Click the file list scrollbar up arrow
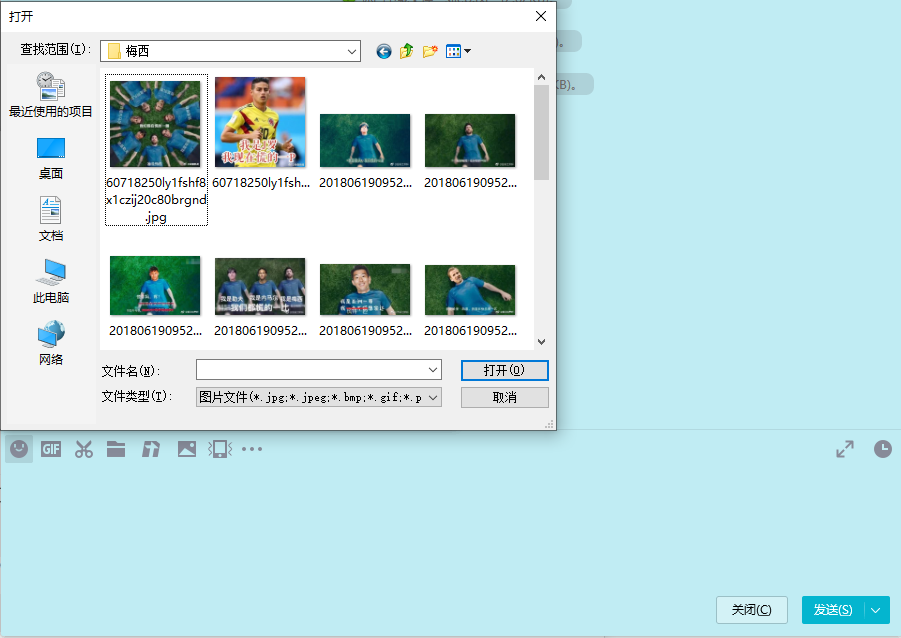 tap(541, 77)
